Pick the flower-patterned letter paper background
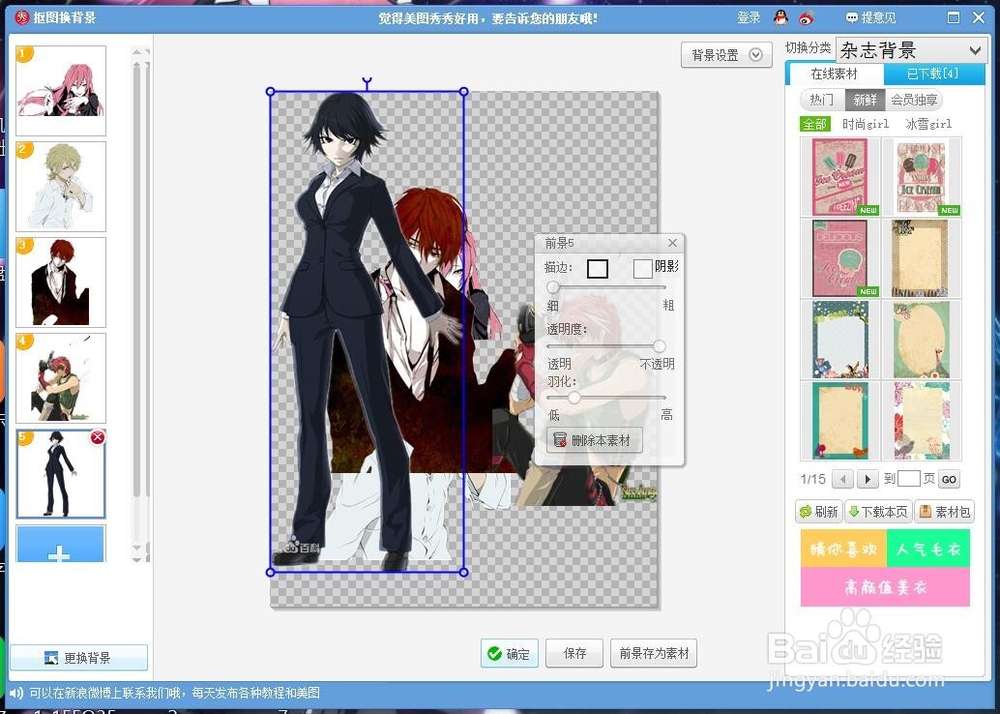This screenshot has width=1000, height=714. point(921,421)
